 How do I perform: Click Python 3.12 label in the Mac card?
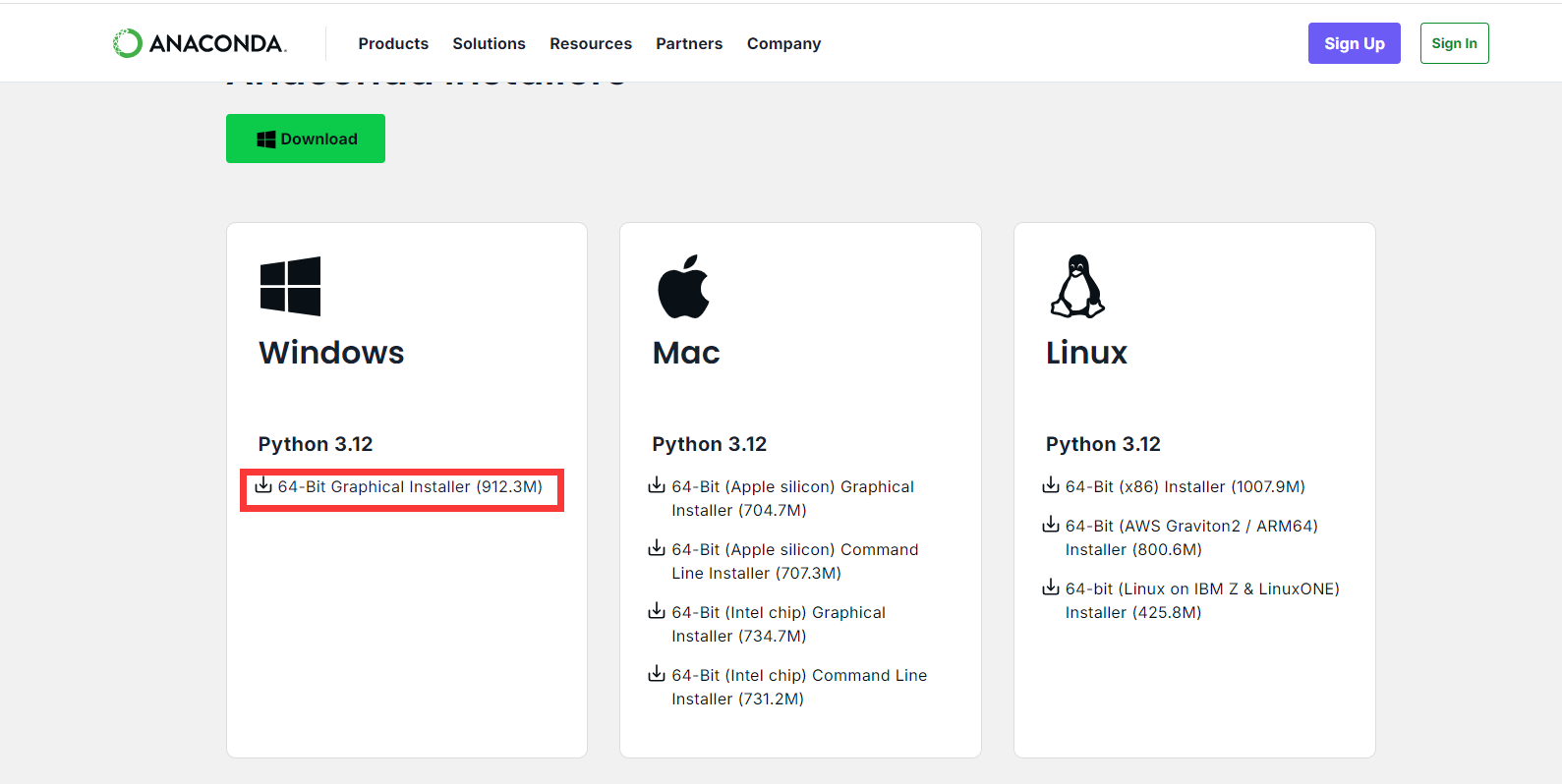click(709, 444)
